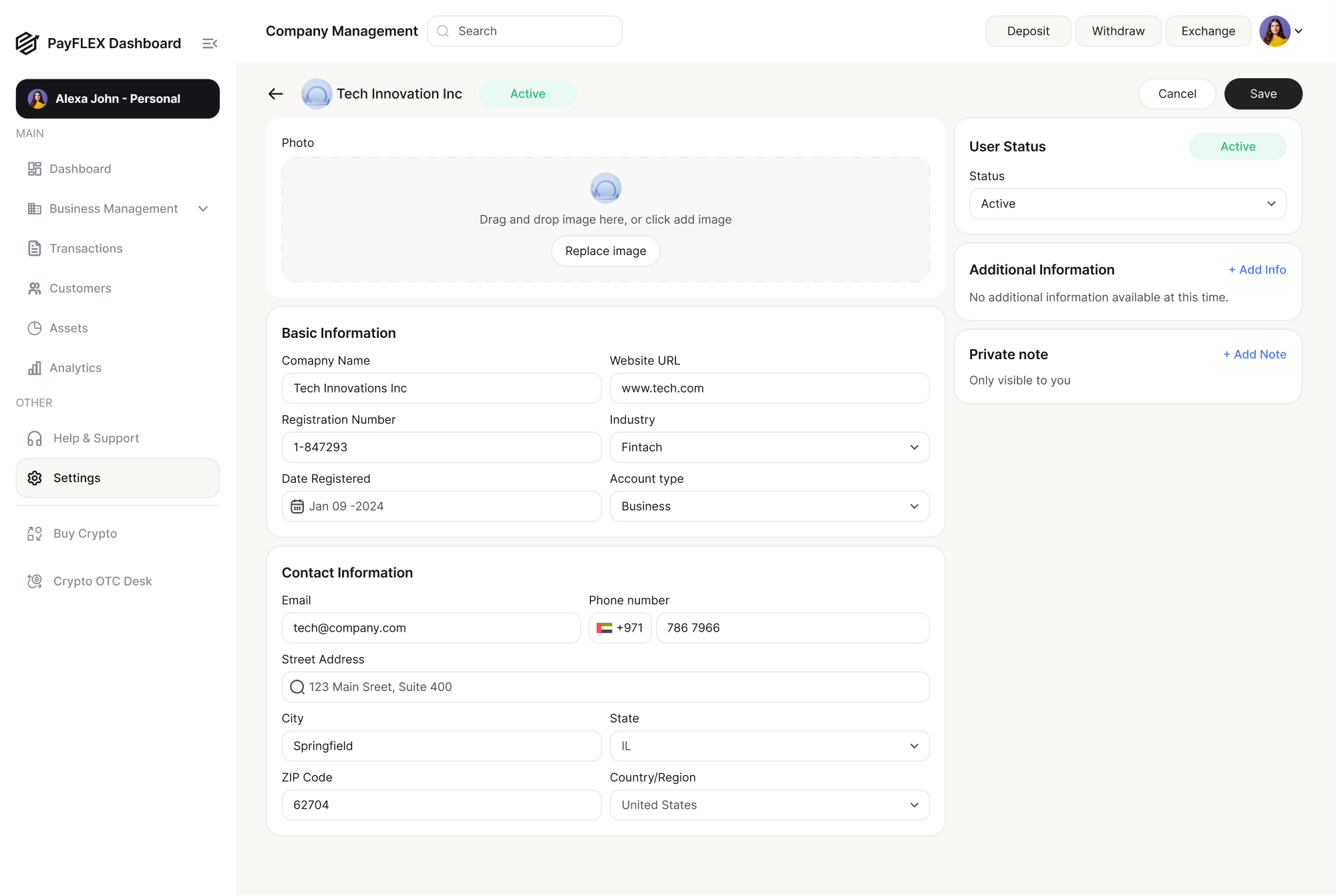This screenshot has width=1336, height=896.
Task: Select the UAE +971 country code selector
Action: click(619, 628)
